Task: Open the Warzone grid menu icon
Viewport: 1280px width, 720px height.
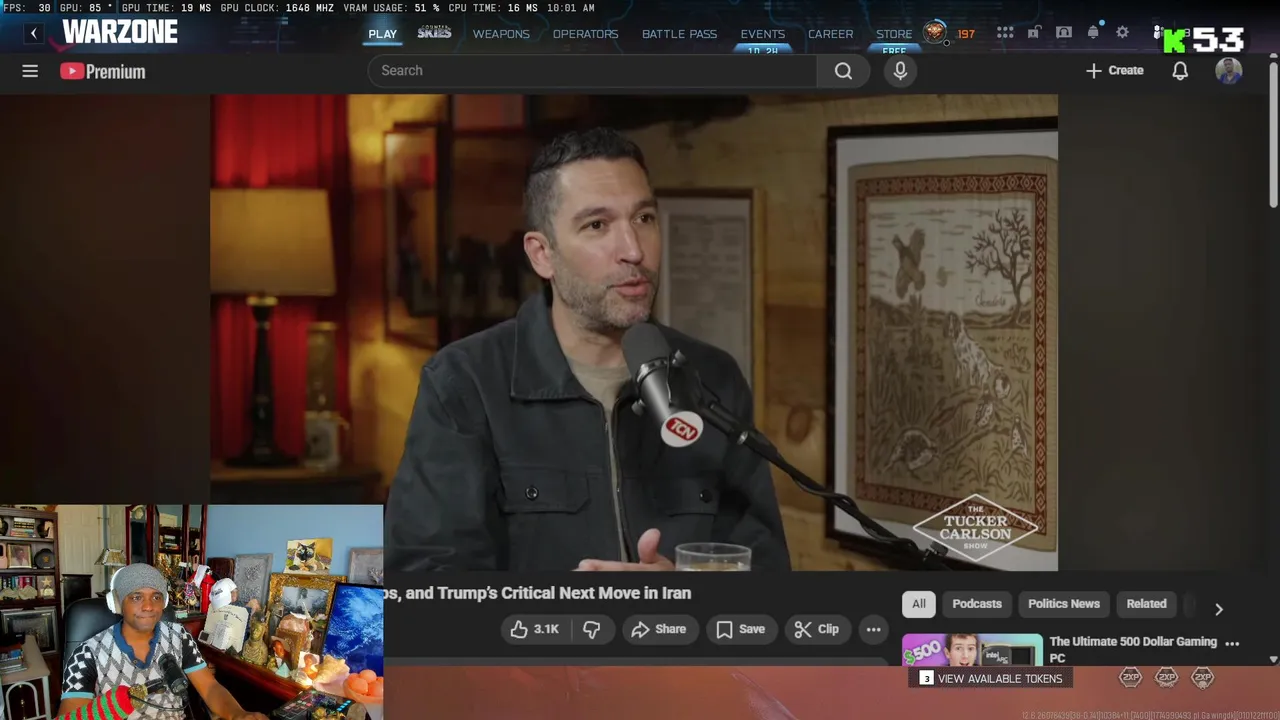Action: [1005, 33]
